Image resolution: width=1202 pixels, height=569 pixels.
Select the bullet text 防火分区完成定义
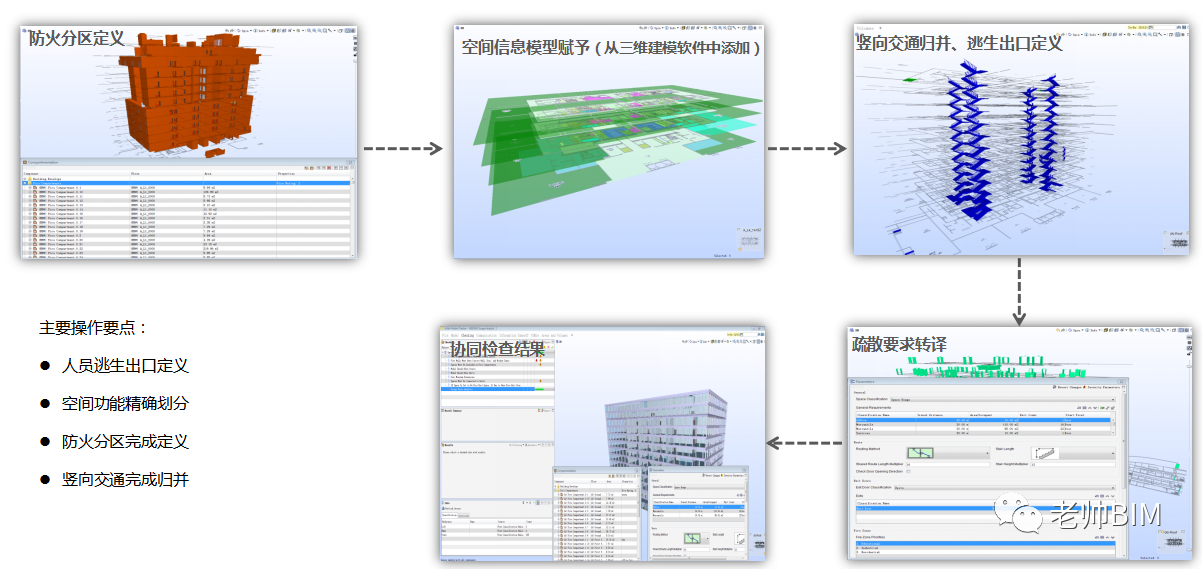[125, 442]
